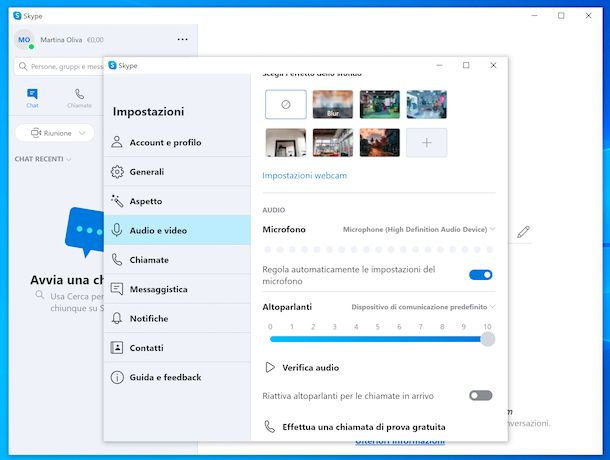The image size is (610, 460).
Task: Click the bell icon beside Notifiche
Action: click(117, 318)
